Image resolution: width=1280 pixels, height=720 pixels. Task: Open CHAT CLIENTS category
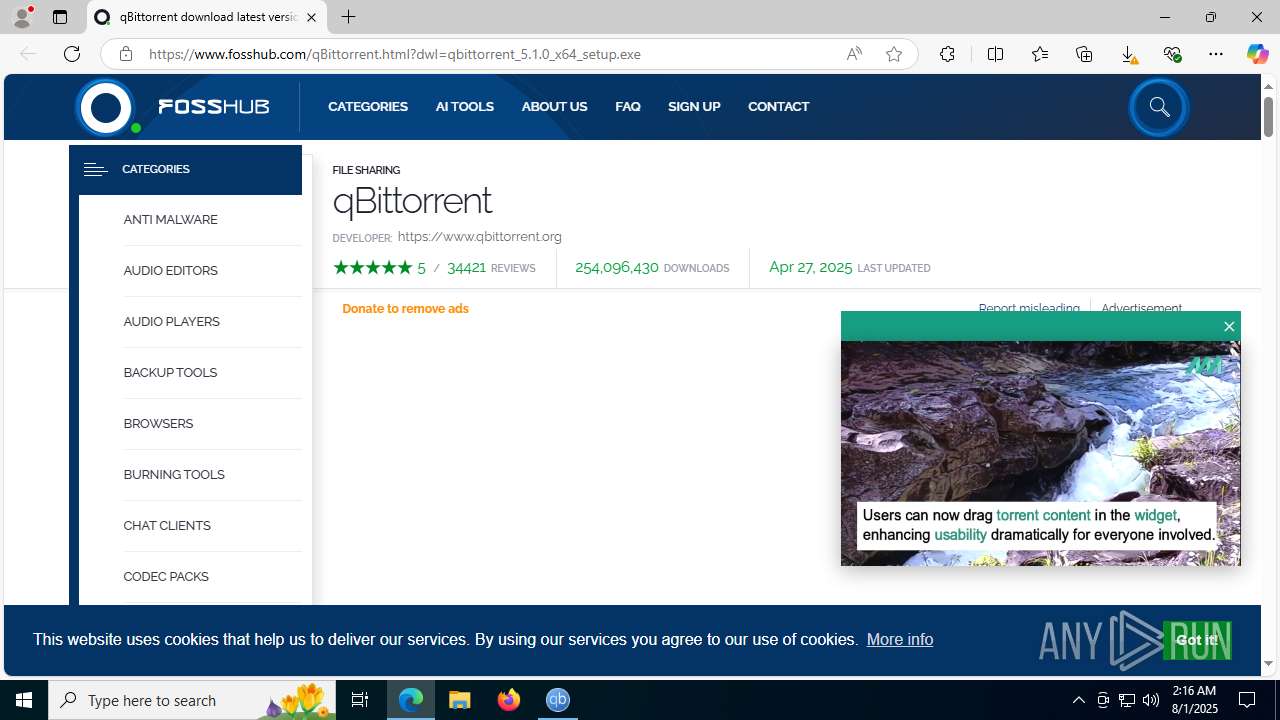point(167,526)
